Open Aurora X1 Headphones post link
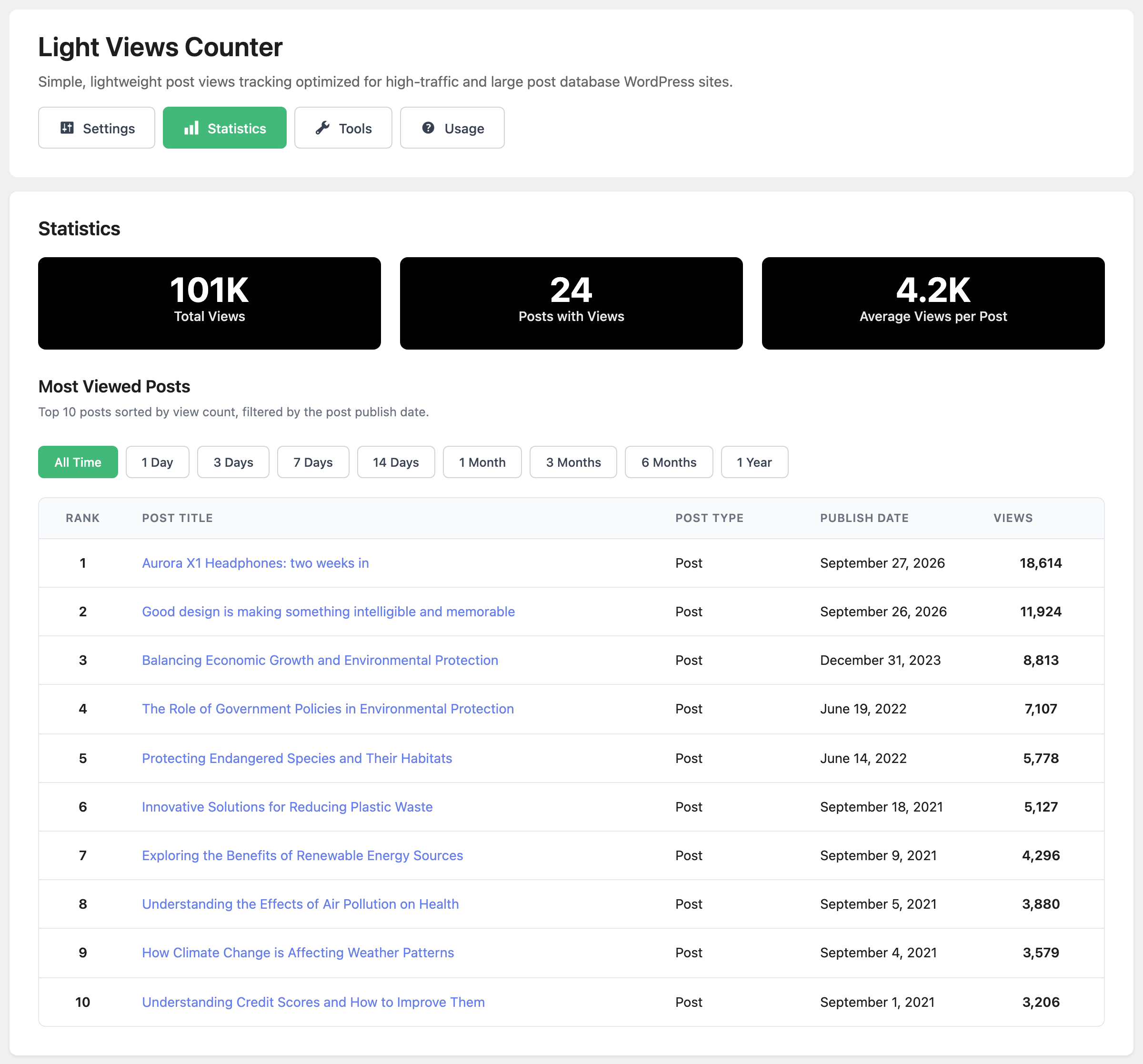Screen dimensions: 1143x1064 255,563
